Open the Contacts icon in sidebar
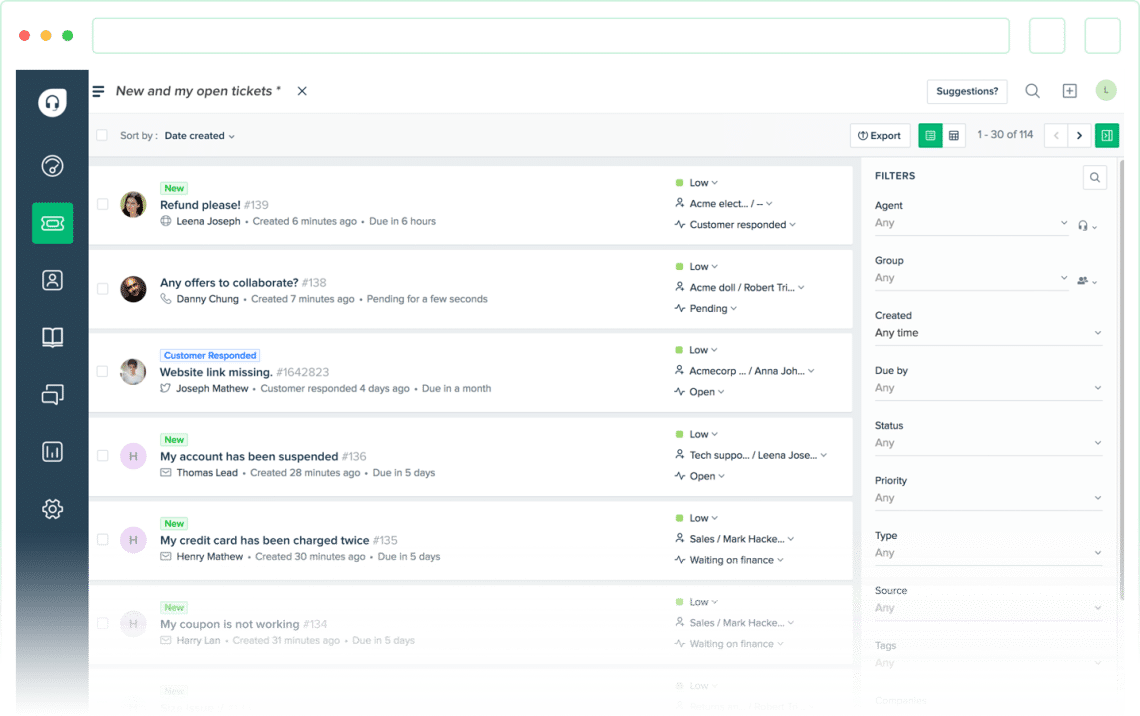Screen dimensions: 1140x716 tap(52, 281)
